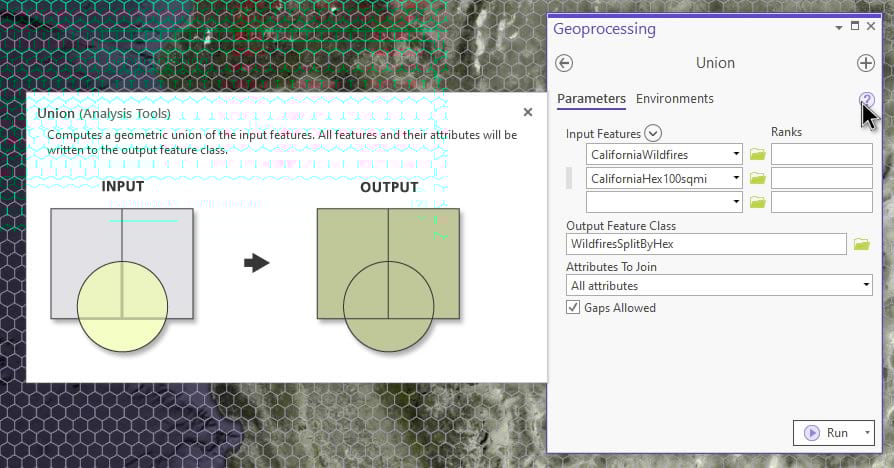The image size is (894, 468).
Task: Open the CaliforniaHex100sqmi layer dropdown
Action: 736,178
